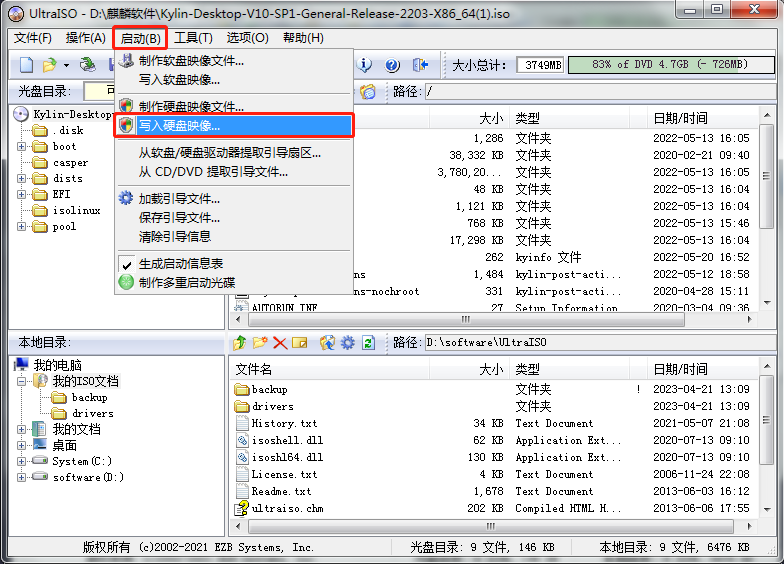Click the green disc icon of 制作多重启动光碟

click(126, 282)
